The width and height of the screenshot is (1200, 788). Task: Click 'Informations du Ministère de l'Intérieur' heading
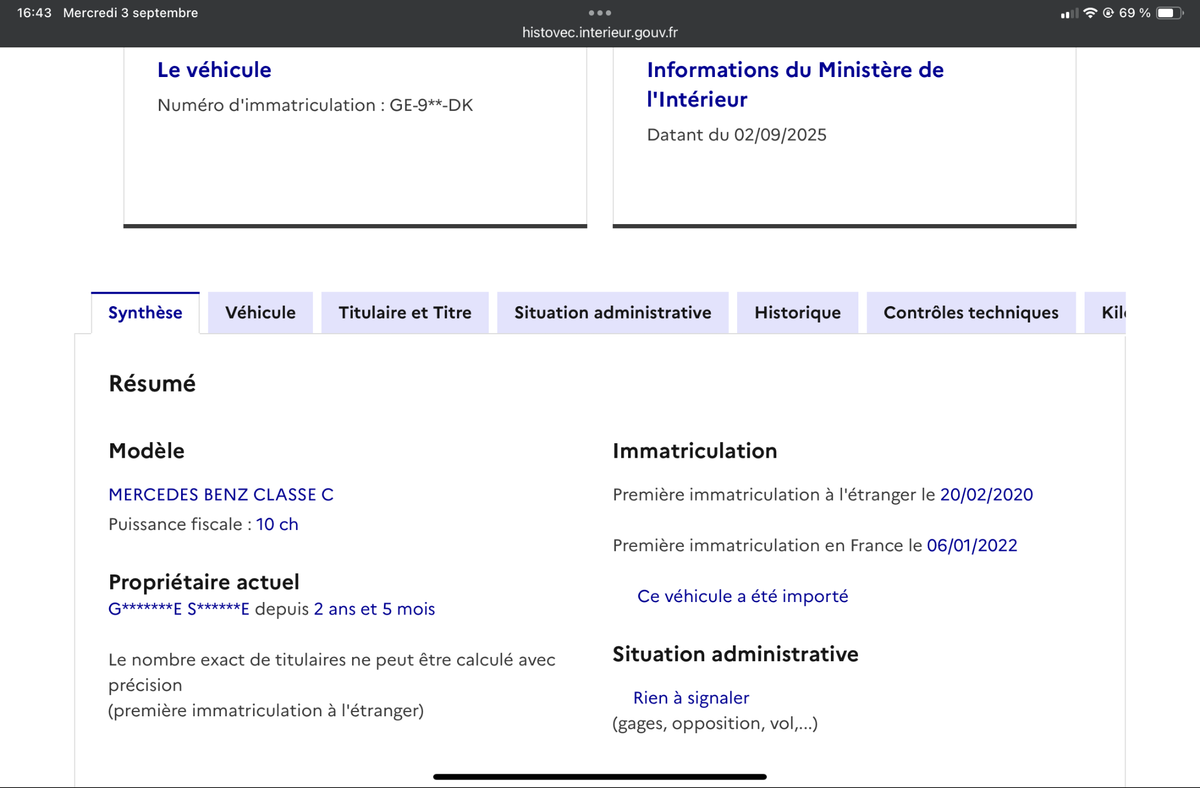pyautogui.click(x=795, y=84)
